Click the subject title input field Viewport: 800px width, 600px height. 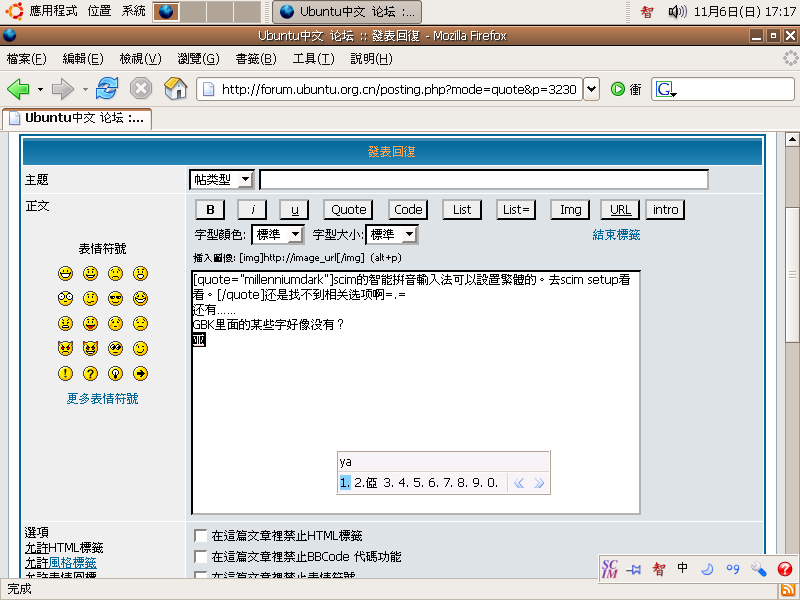pos(484,180)
